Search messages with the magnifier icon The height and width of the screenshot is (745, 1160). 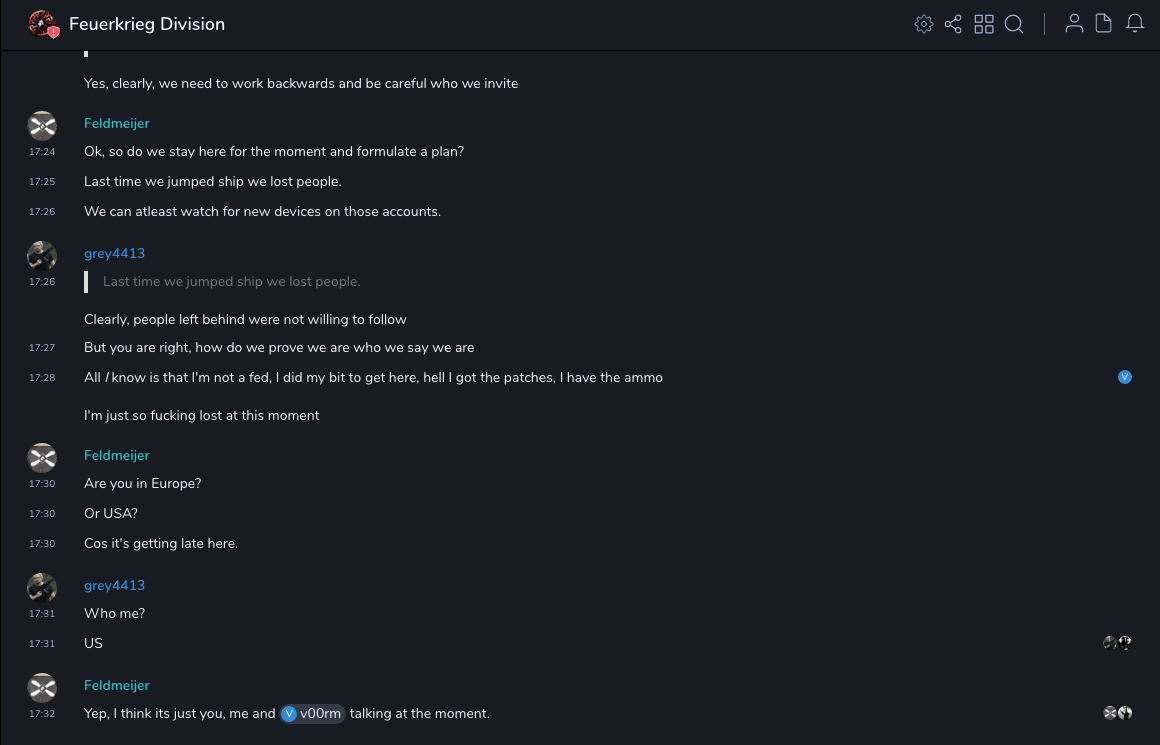1014,24
